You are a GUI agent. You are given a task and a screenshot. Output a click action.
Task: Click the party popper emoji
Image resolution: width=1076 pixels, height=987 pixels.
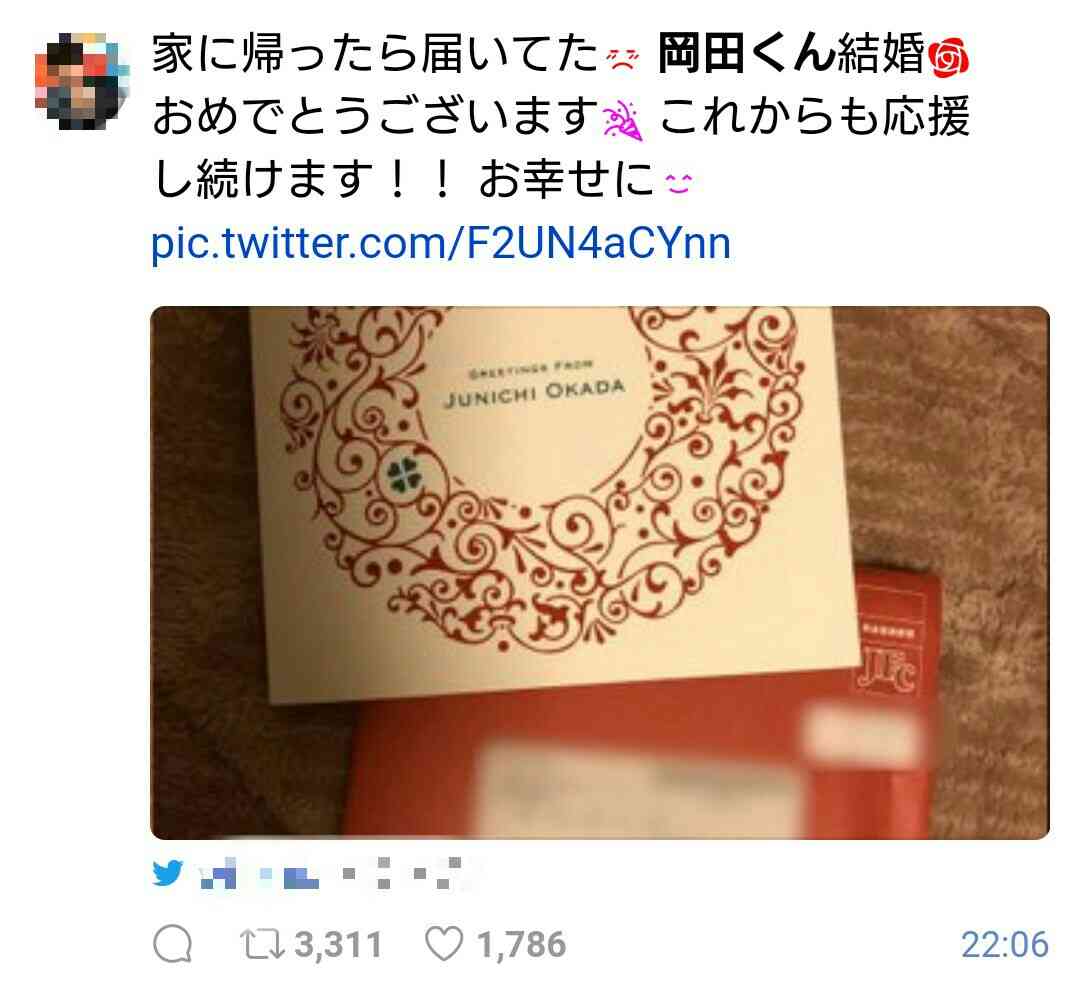pyautogui.click(x=622, y=119)
